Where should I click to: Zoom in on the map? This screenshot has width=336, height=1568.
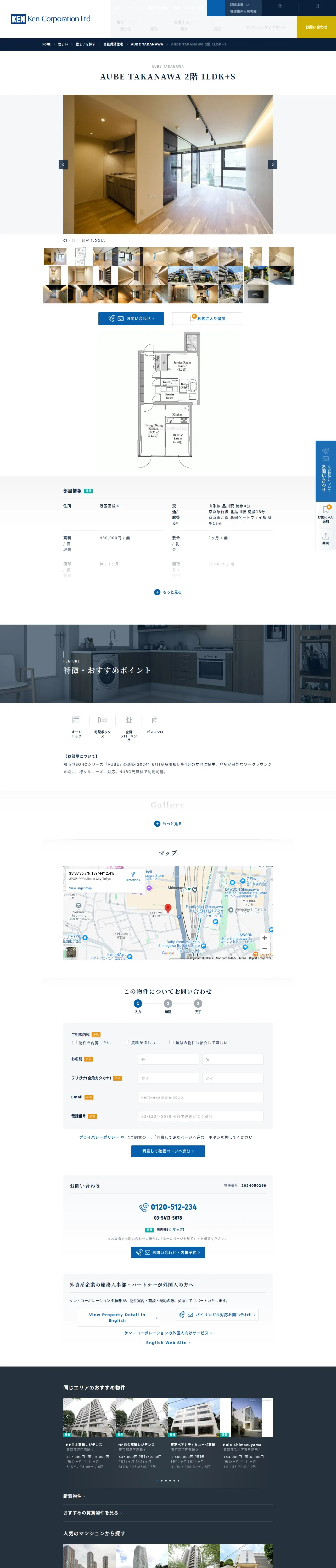pyautogui.click(x=265, y=938)
